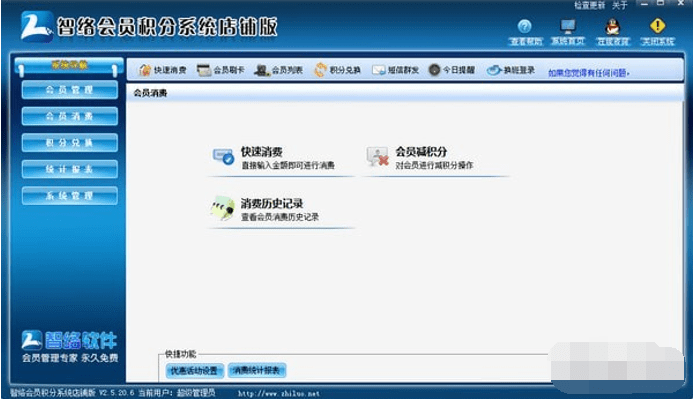Click the 如果您觉得有任何问题 link
This screenshot has width=693, height=399.
pos(589,73)
